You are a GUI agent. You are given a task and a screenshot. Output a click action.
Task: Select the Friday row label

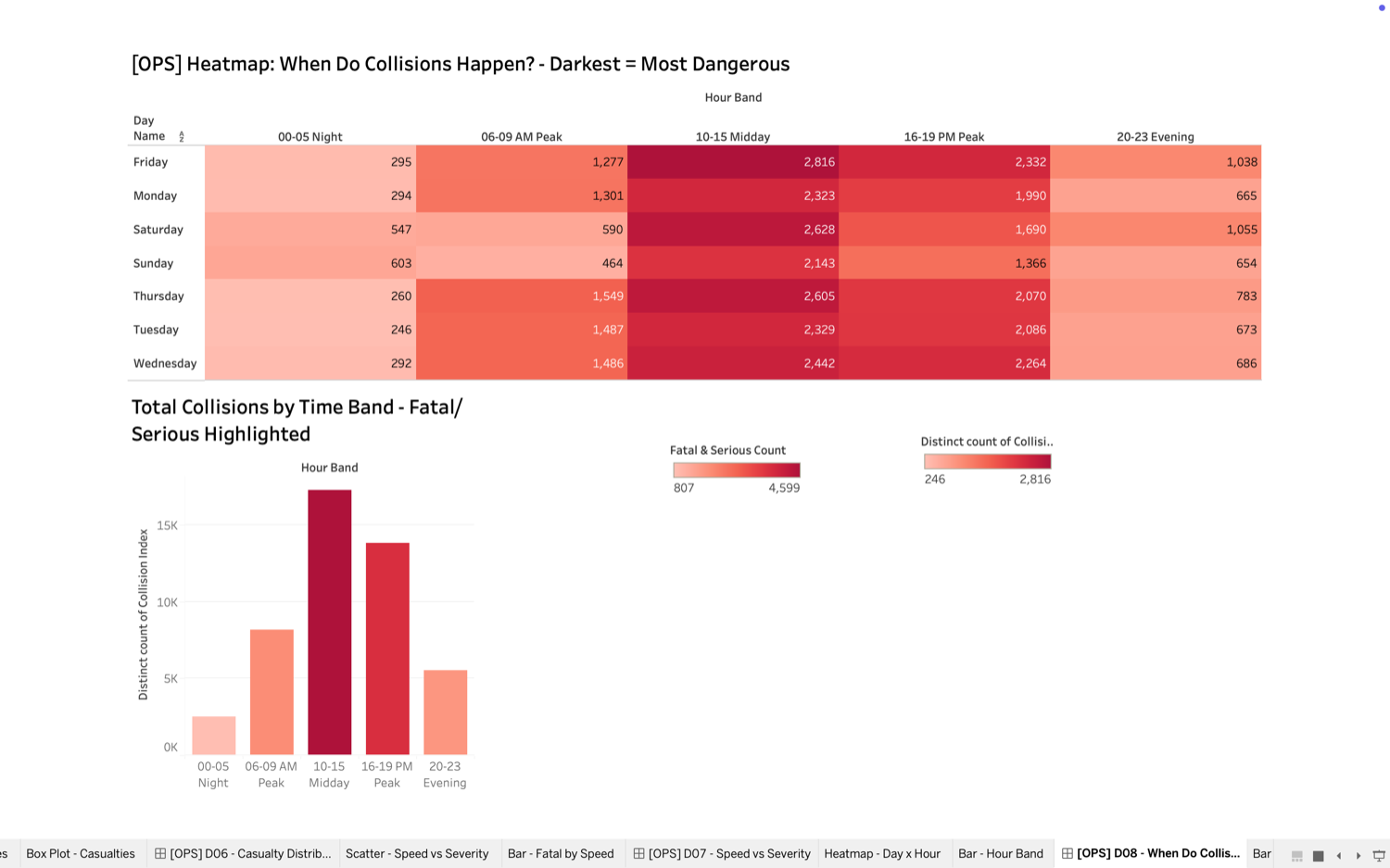tap(150, 162)
